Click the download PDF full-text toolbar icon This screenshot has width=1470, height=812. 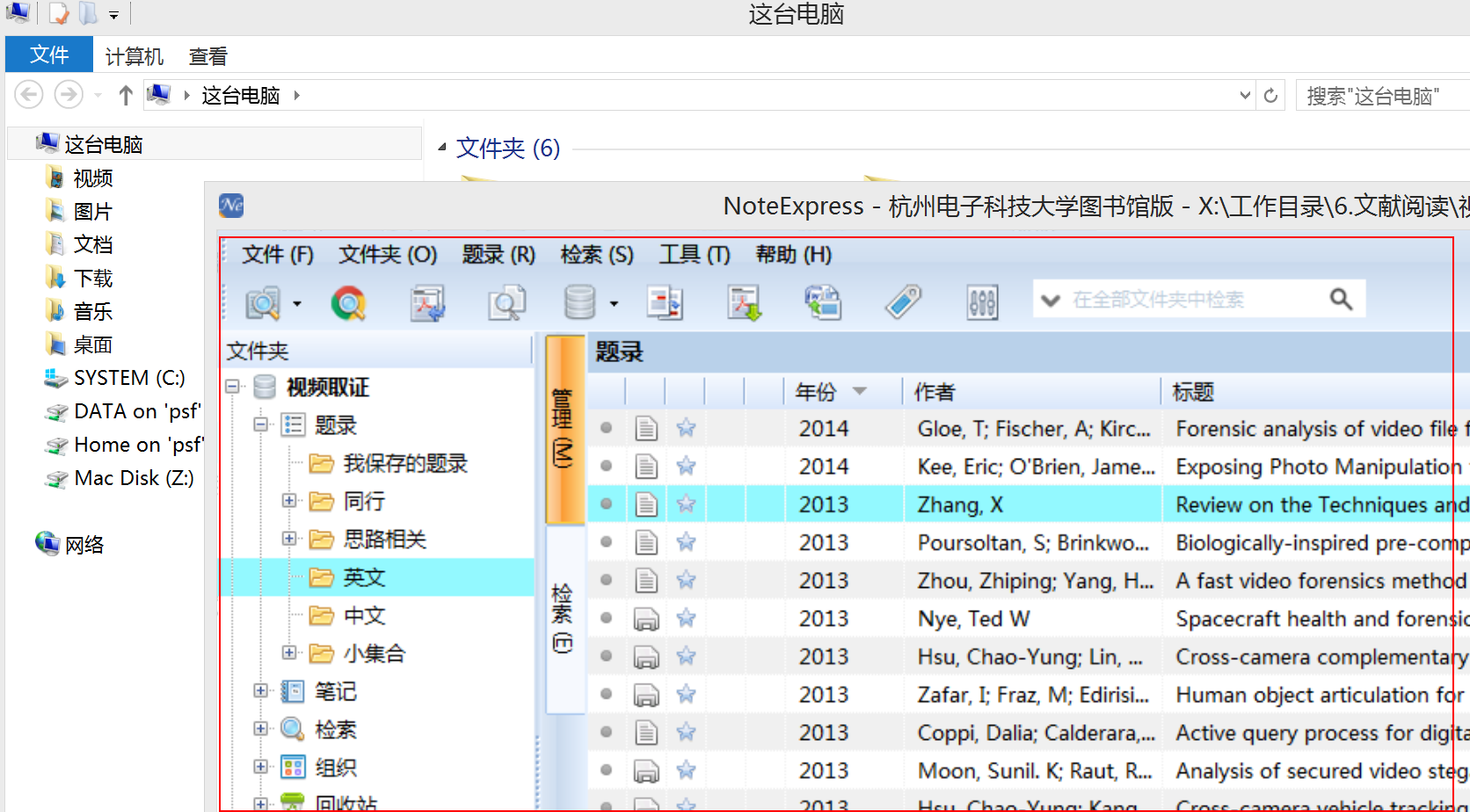click(x=744, y=303)
